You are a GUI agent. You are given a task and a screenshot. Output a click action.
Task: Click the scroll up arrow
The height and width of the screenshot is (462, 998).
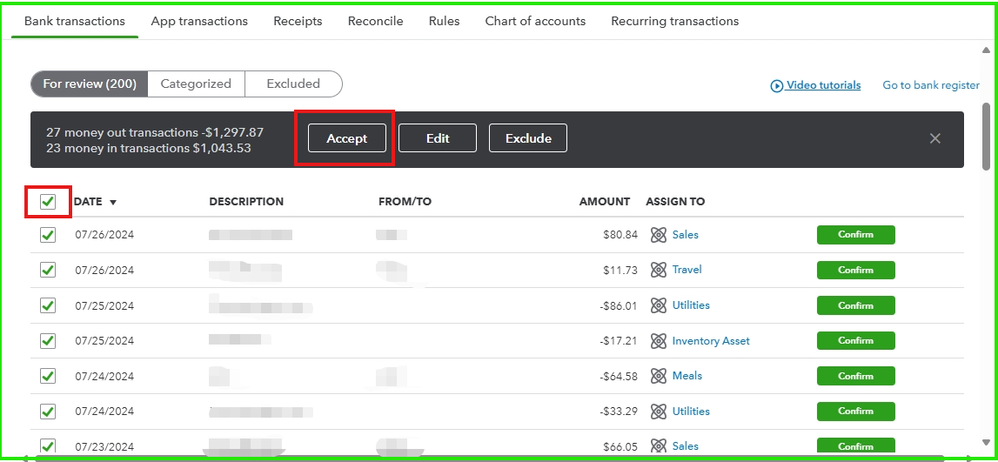coord(986,50)
